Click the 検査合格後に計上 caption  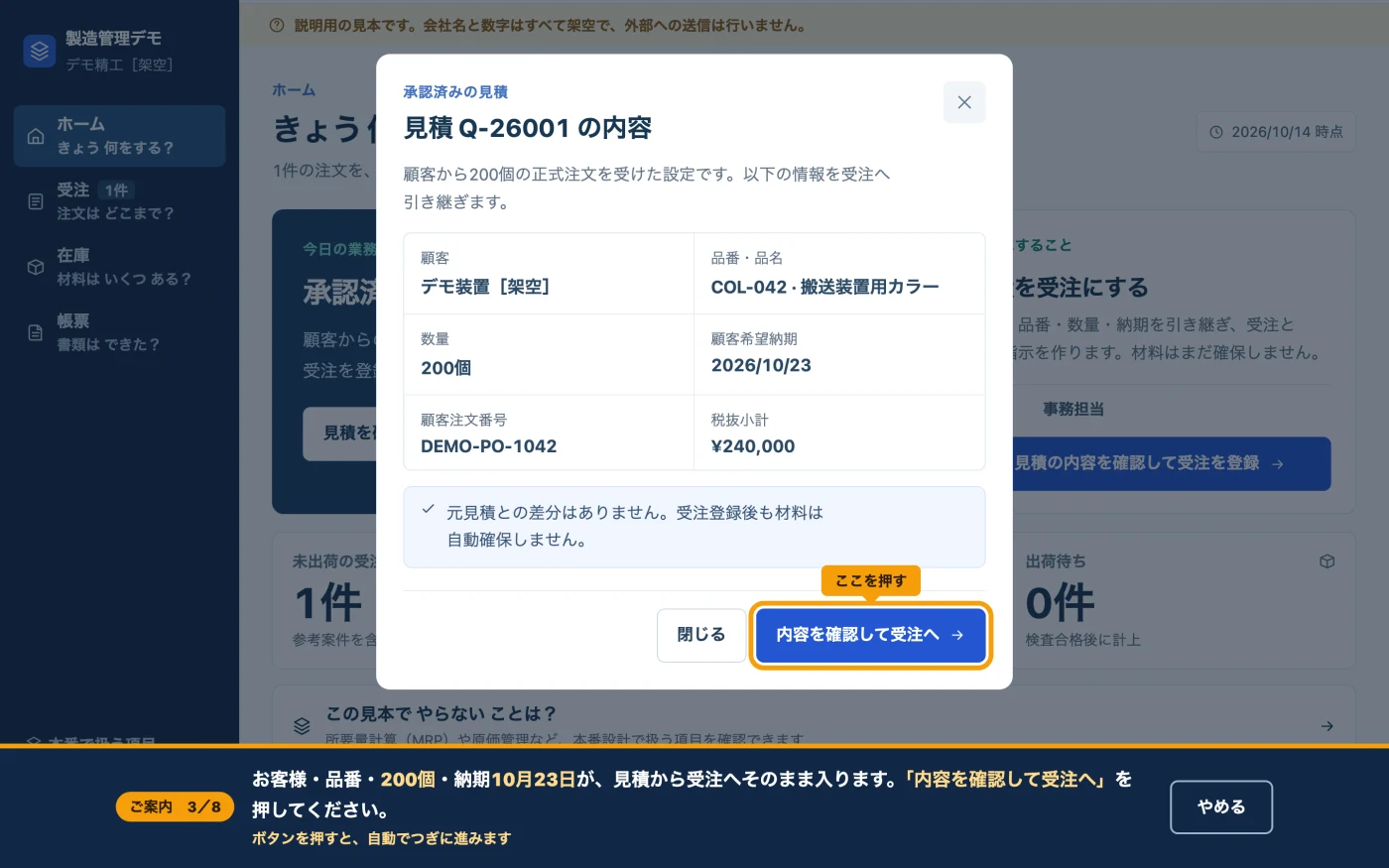(x=1083, y=640)
